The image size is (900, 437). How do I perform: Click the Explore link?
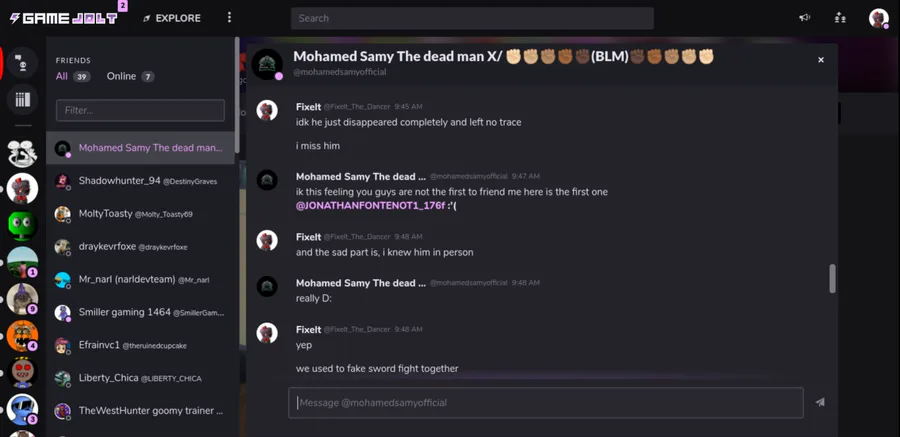point(172,18)
